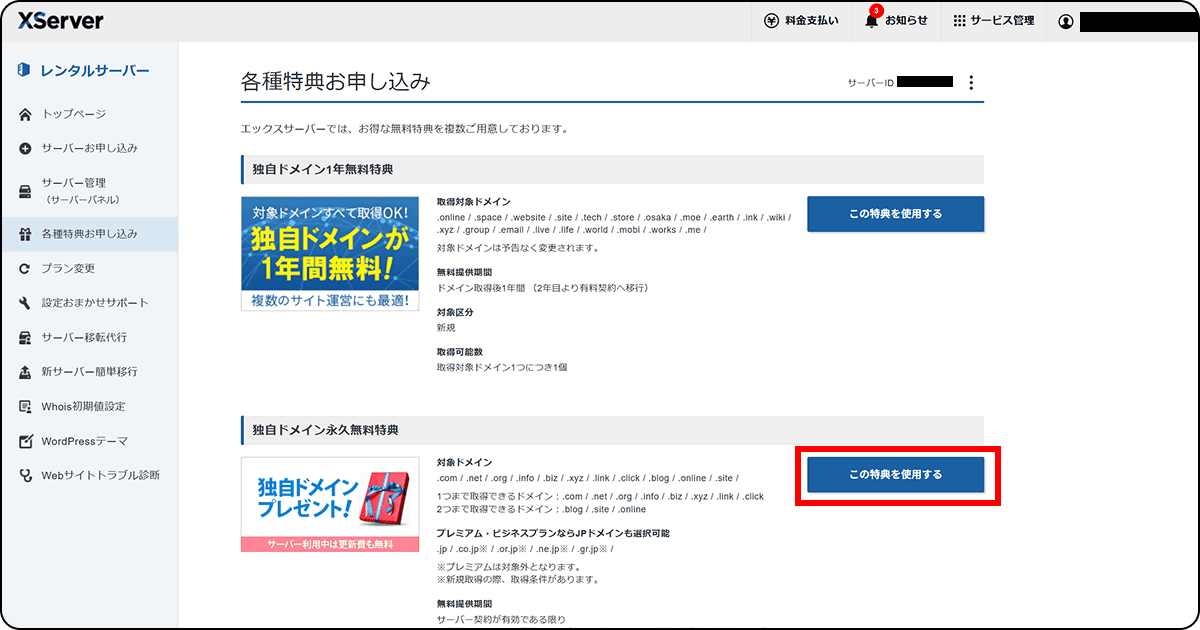
Task: Click the service management grid icon
Action: (x=959, y=21)
